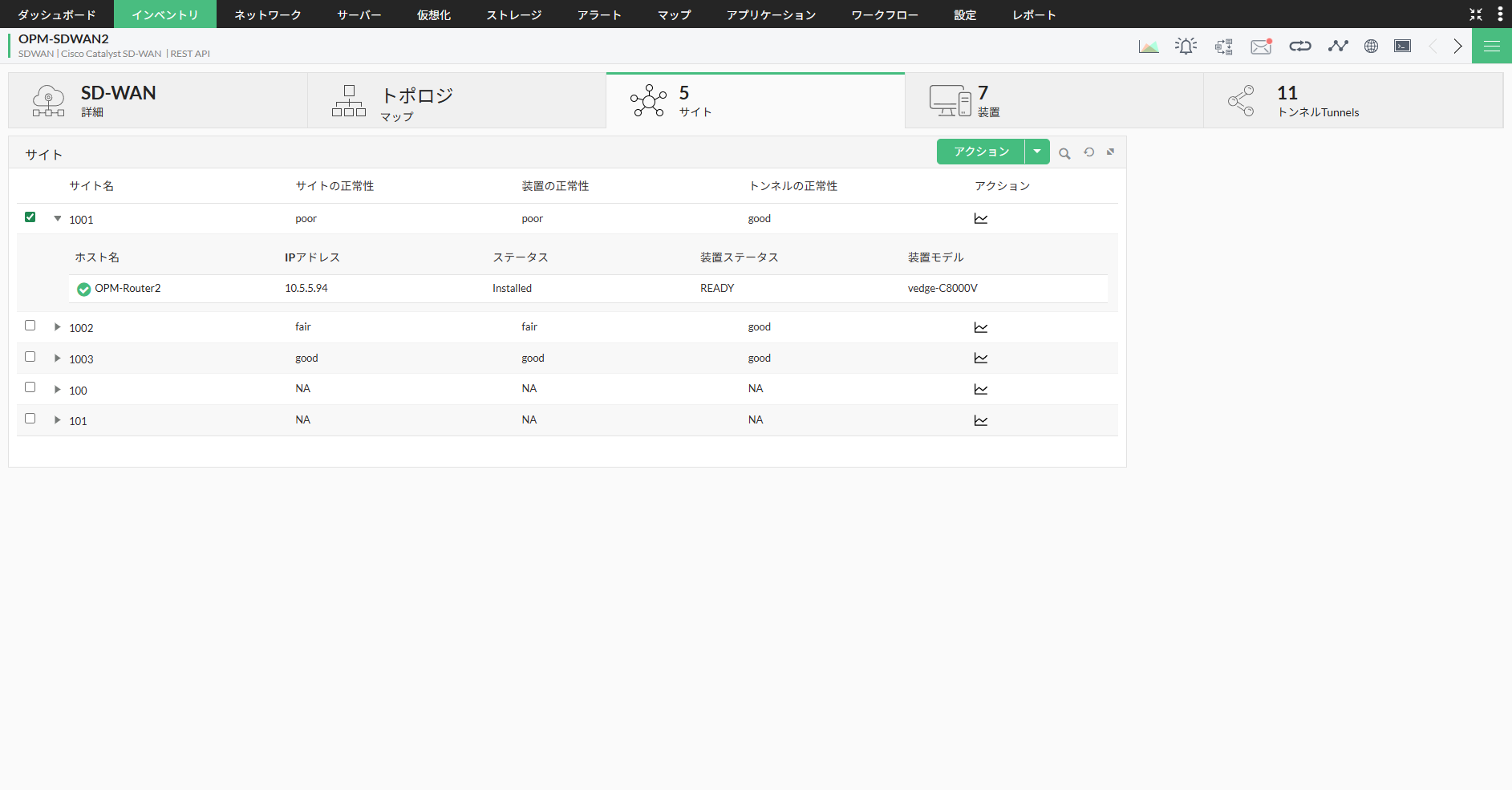Open graph action for site 1002
The image size is (1512, 790).
[x=981, y=327]
